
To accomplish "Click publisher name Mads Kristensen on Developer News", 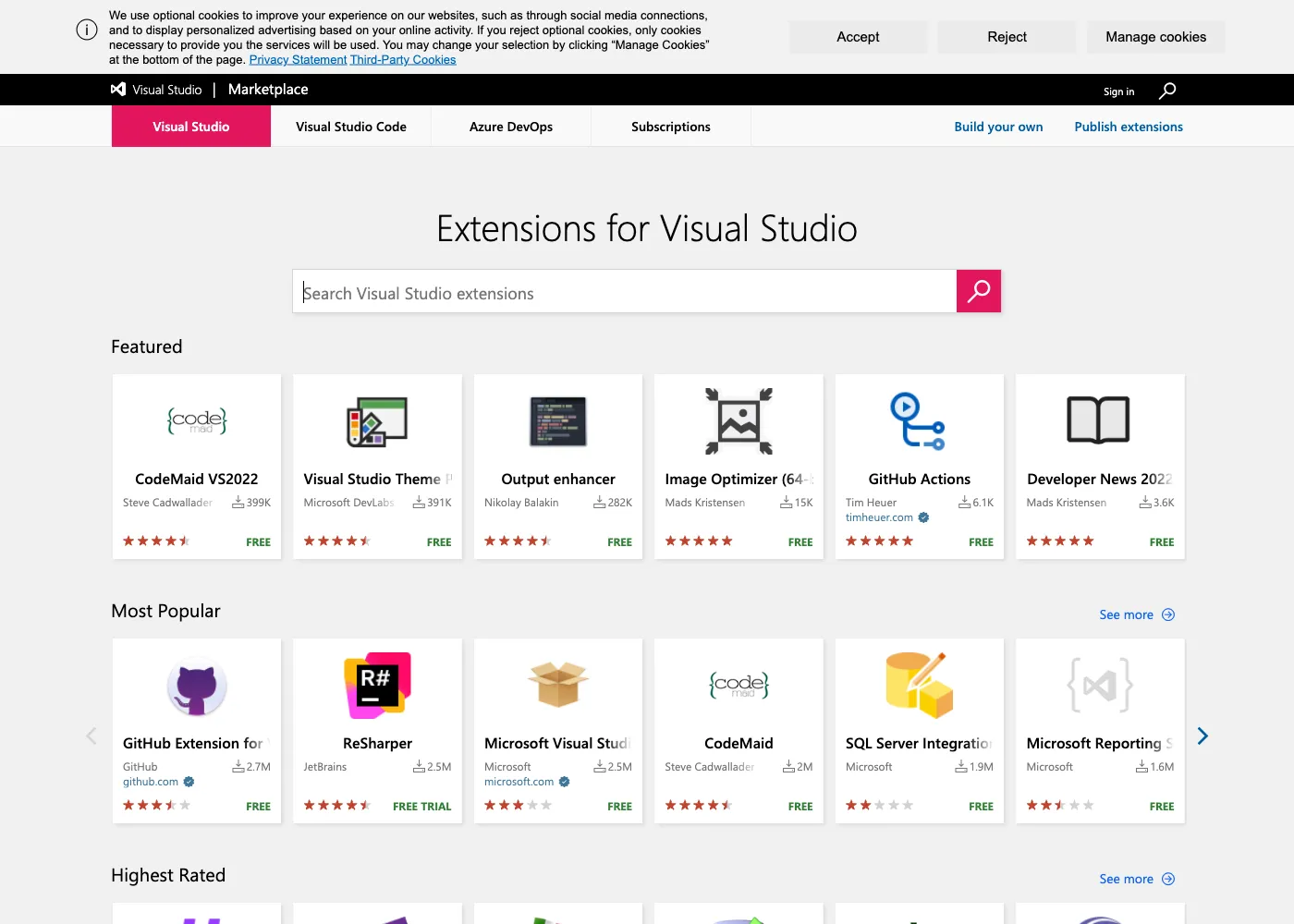I will (x=1066, y=503).
